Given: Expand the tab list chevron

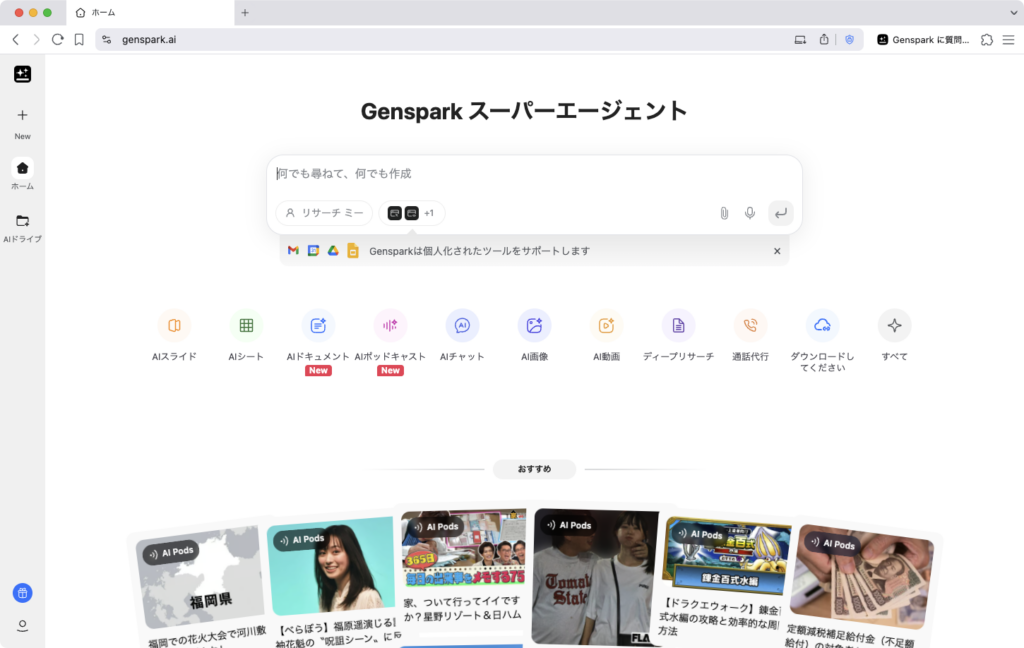Looking at the screenshot, I should (x=1014, y=12).
